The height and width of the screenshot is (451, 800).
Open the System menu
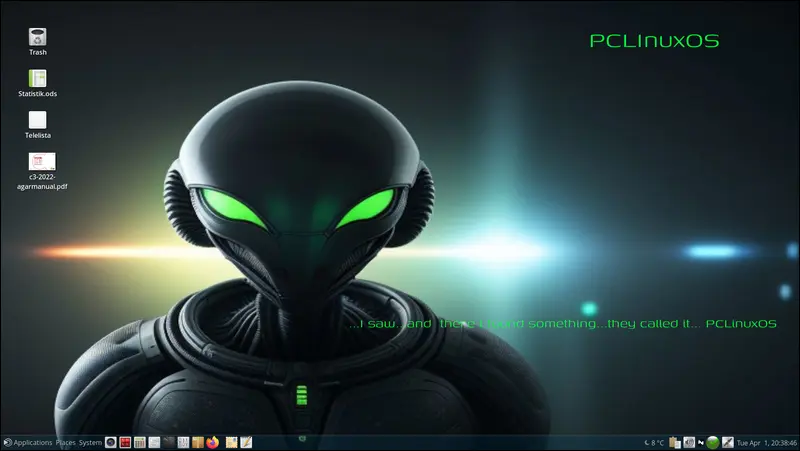click(90, 442)
